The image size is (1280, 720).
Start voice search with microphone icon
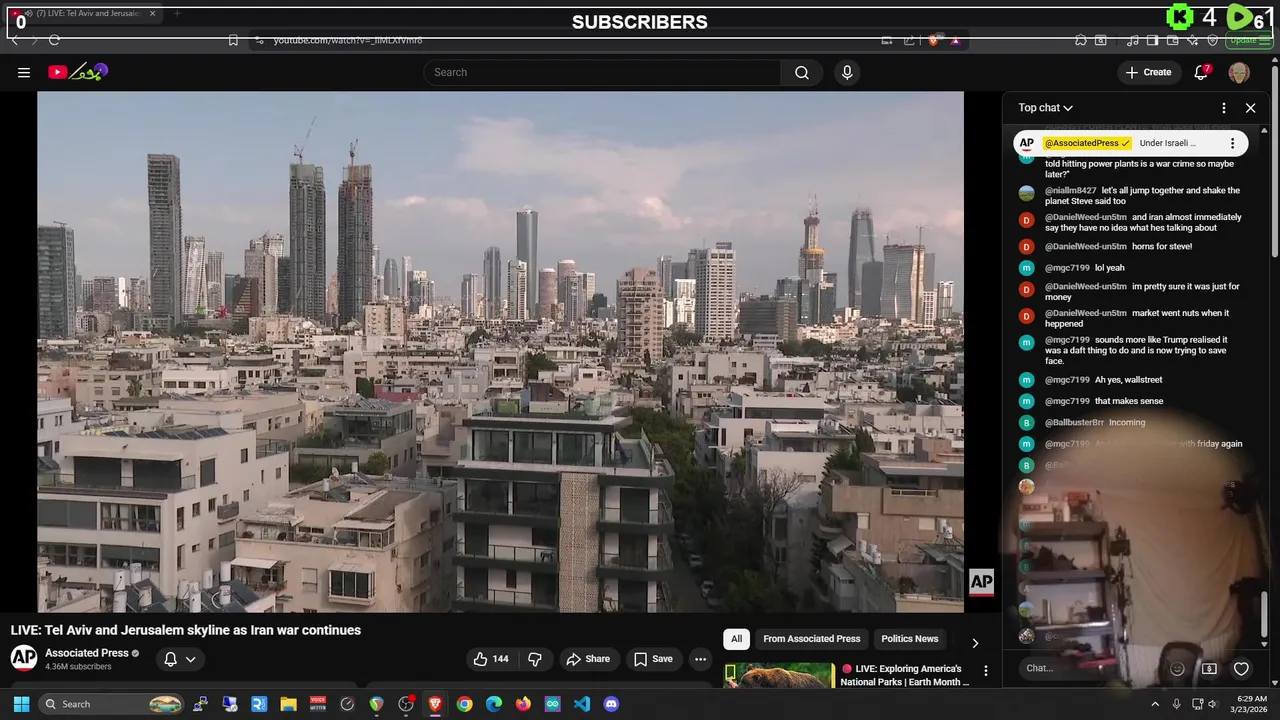tap(847, 72)
